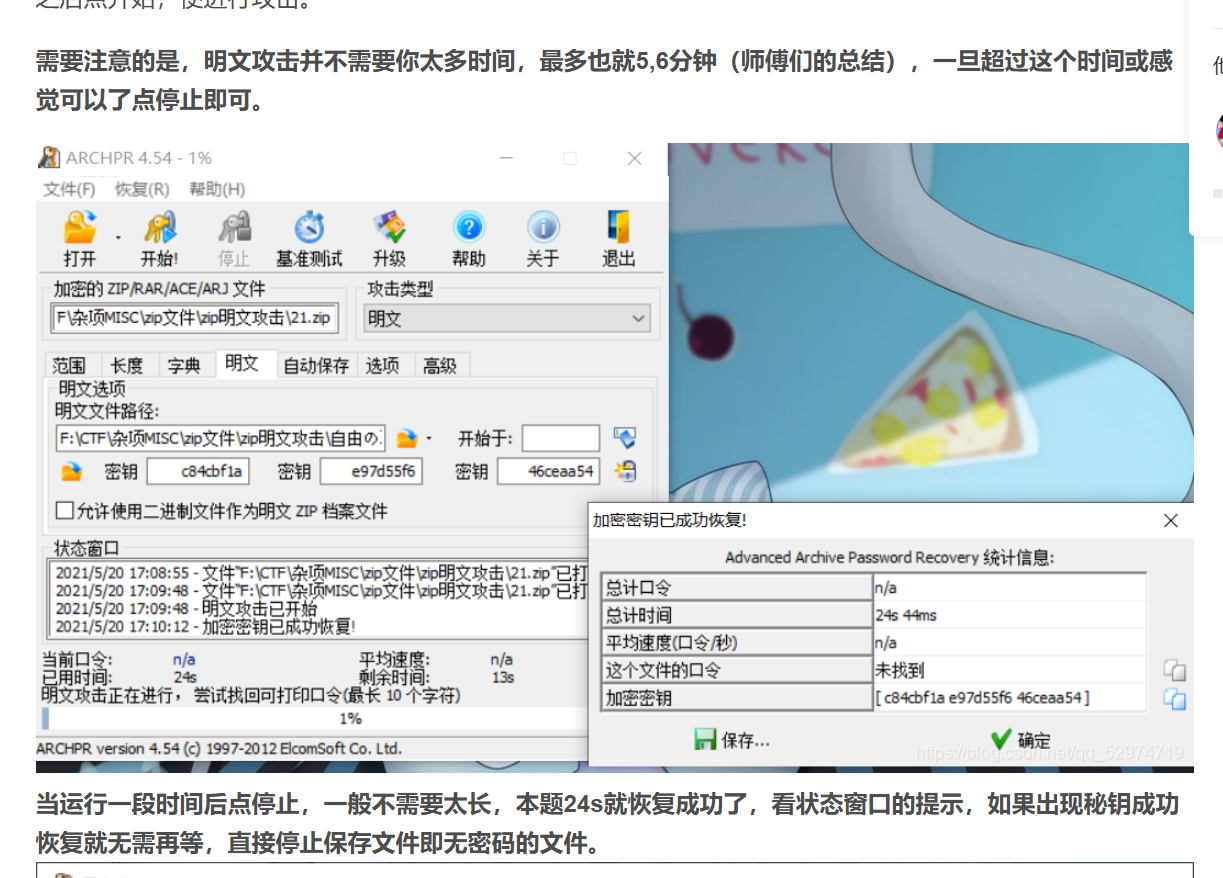
Task: Click the icon right of 开始于 field
Action: [x=624, y=438]
